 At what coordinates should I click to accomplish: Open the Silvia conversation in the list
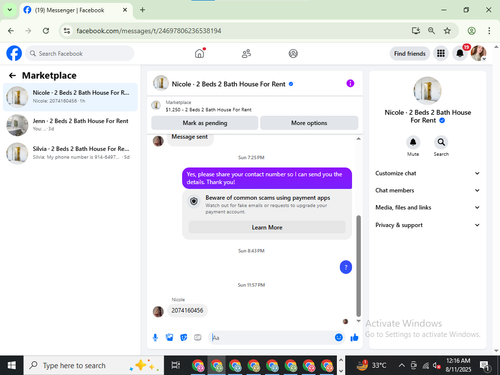coord(70,153)
